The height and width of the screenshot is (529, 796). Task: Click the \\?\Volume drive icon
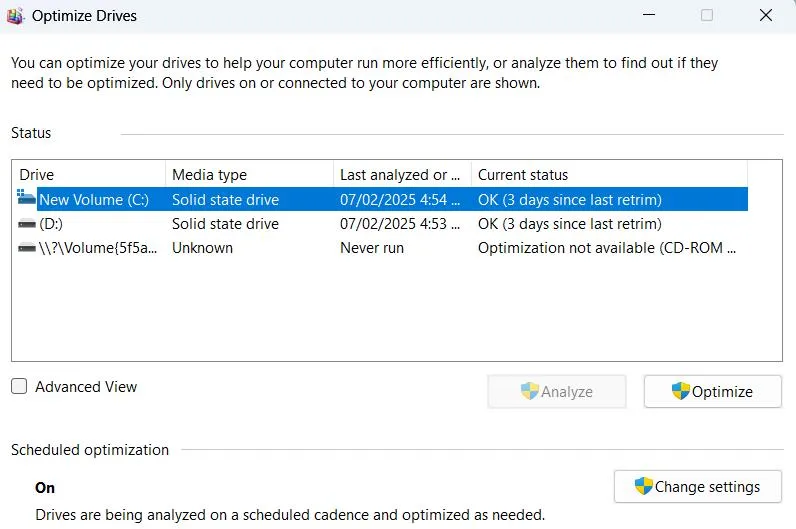(27, 248)
